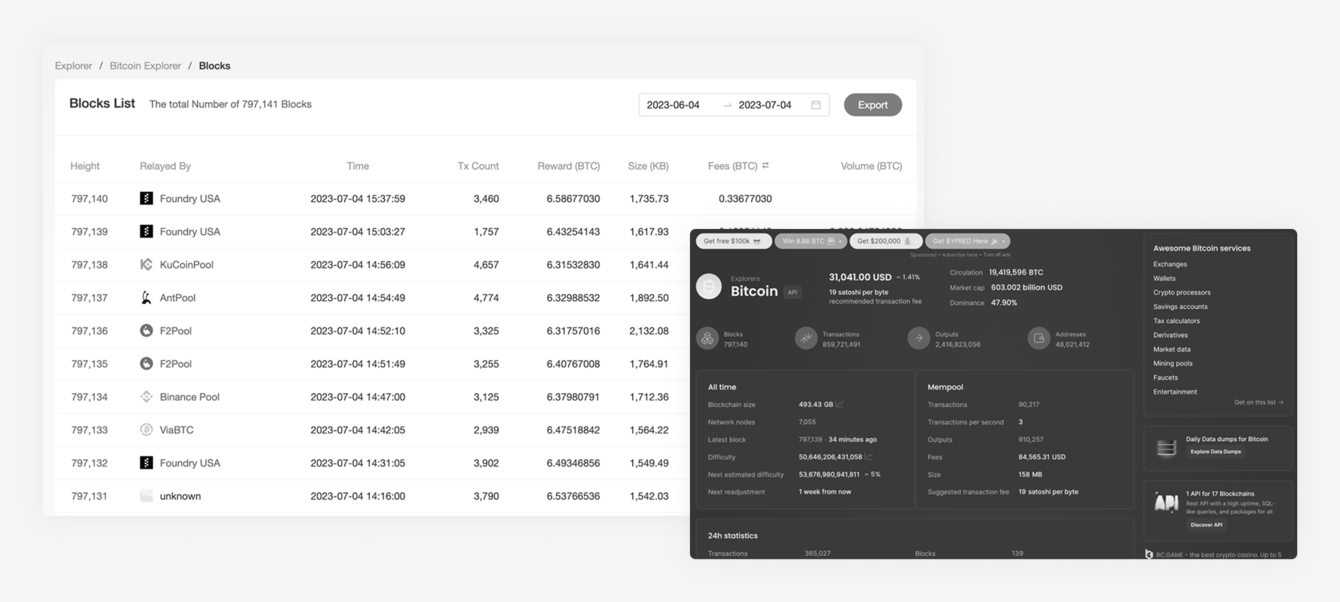The width and height of the screenshot is (1340, 602).
Task: Click the data dumps server stack icon
Action: tap(1166, 448)
